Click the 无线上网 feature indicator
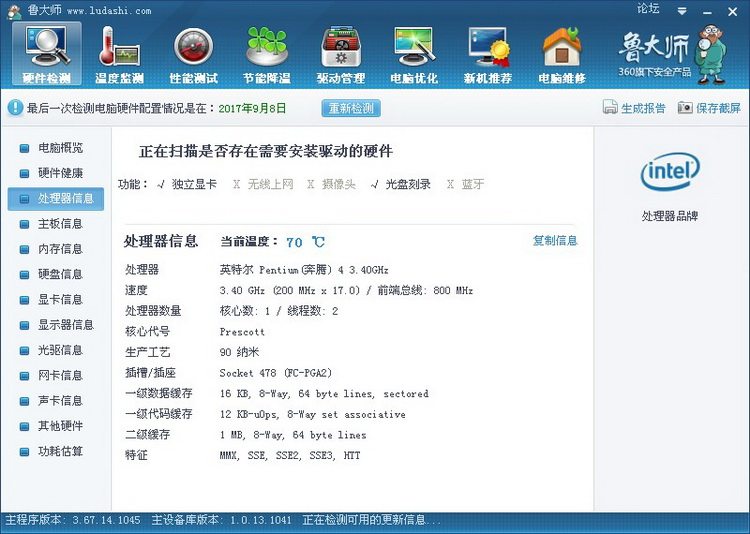The height and width of the screenshot is (534, 750). (263, 184)
